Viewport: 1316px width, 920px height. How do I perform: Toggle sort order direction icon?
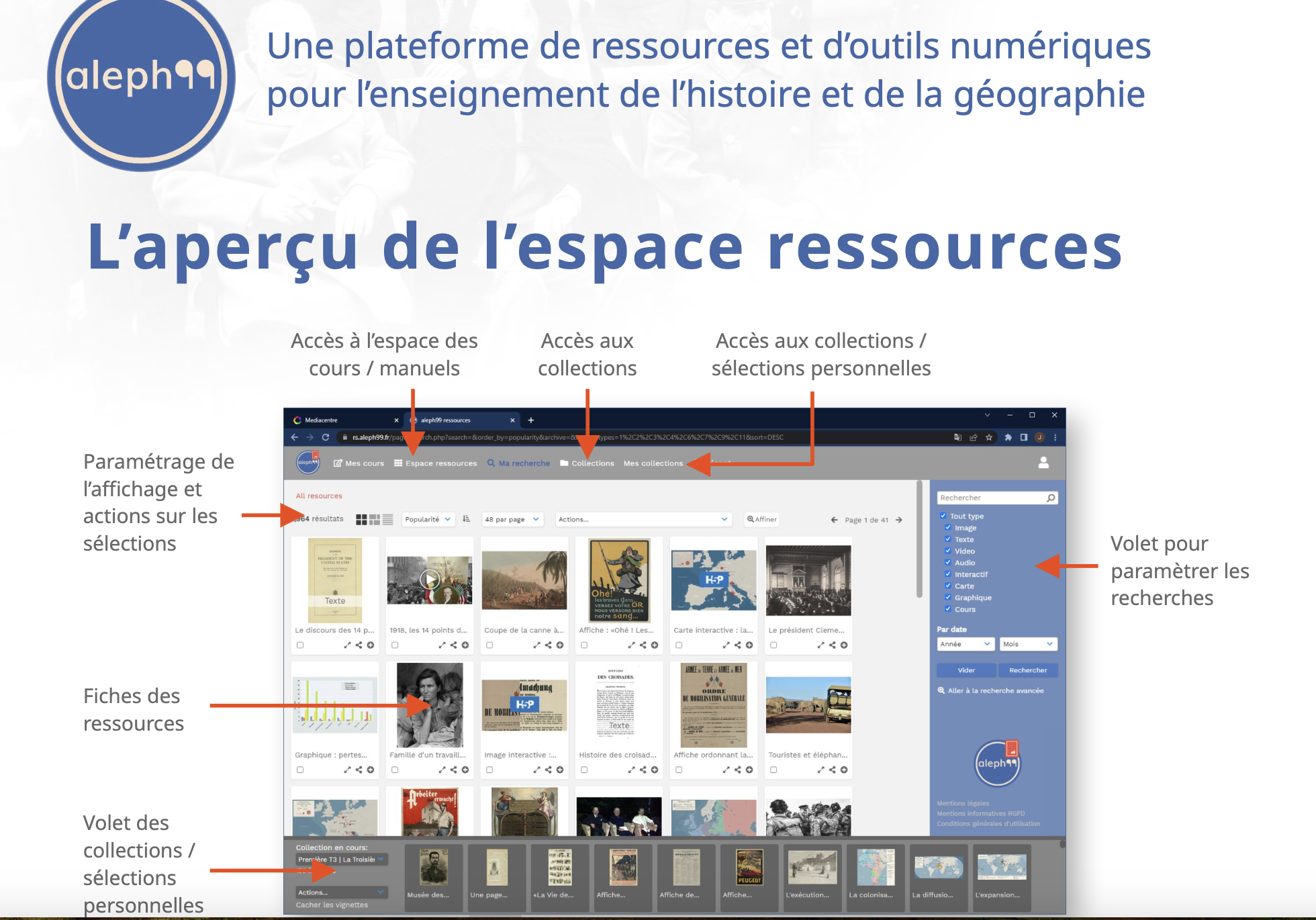[x=467, y=519]
